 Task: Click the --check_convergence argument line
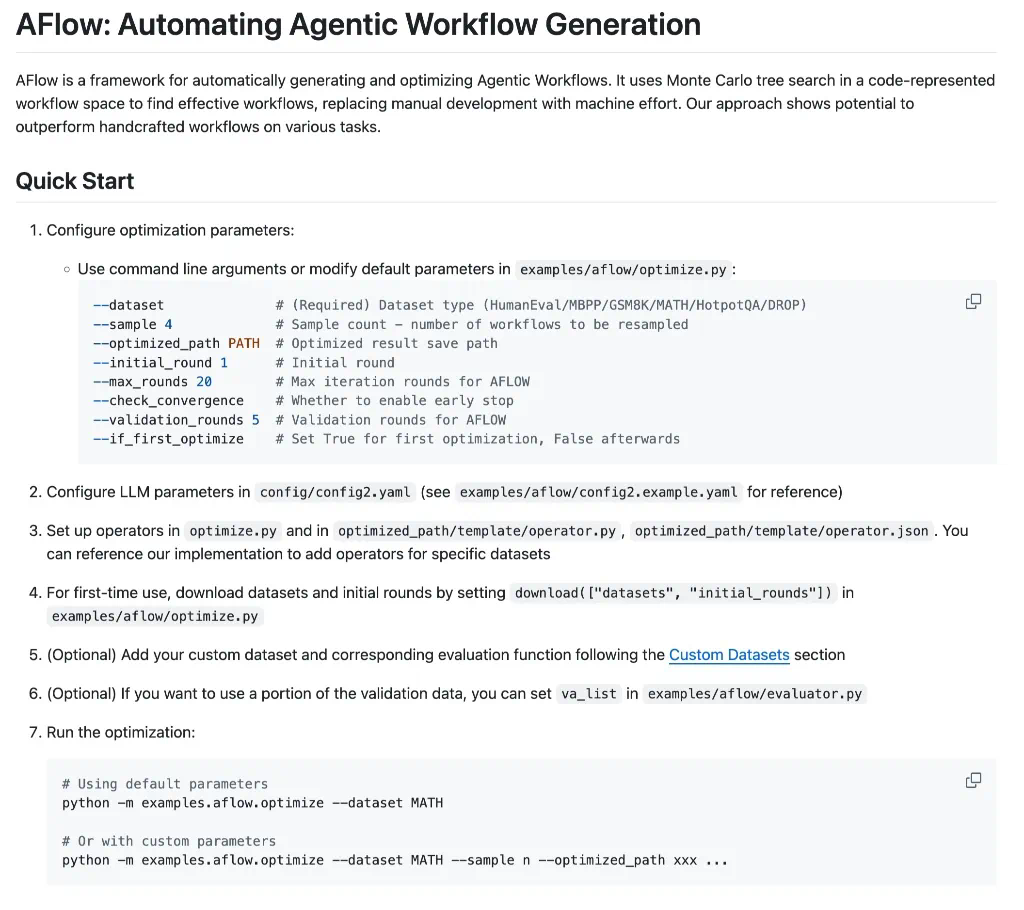(x=168, y=400)
